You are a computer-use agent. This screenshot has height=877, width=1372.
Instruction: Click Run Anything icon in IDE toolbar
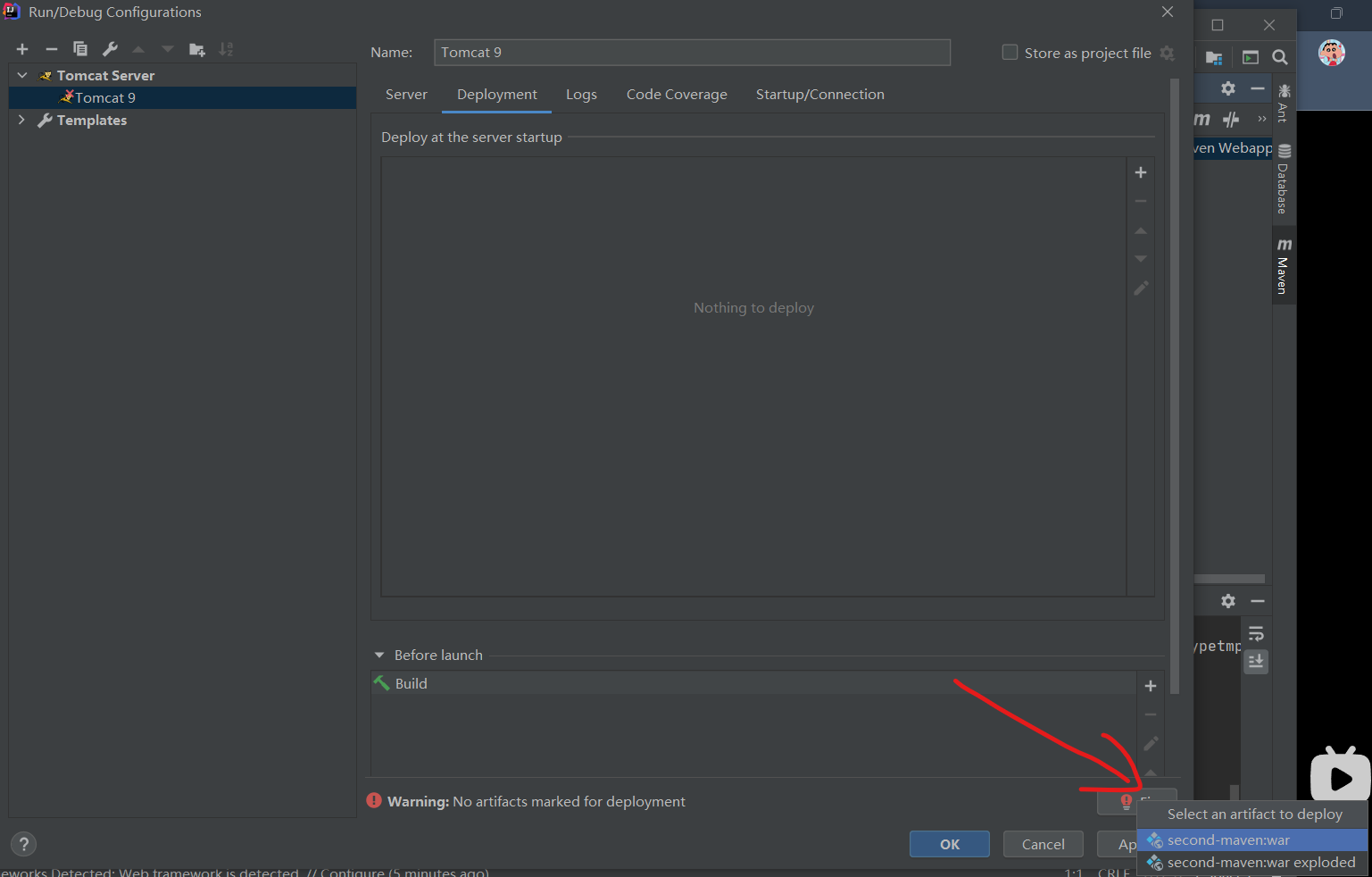tap(1251, 57)
